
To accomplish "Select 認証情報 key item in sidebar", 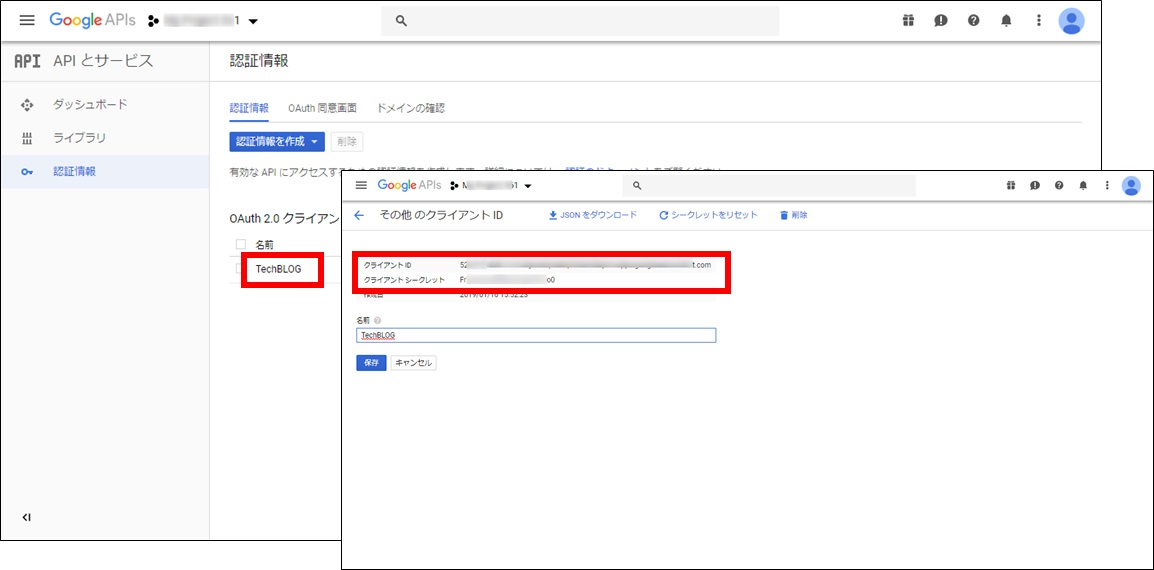I will 105,172.
